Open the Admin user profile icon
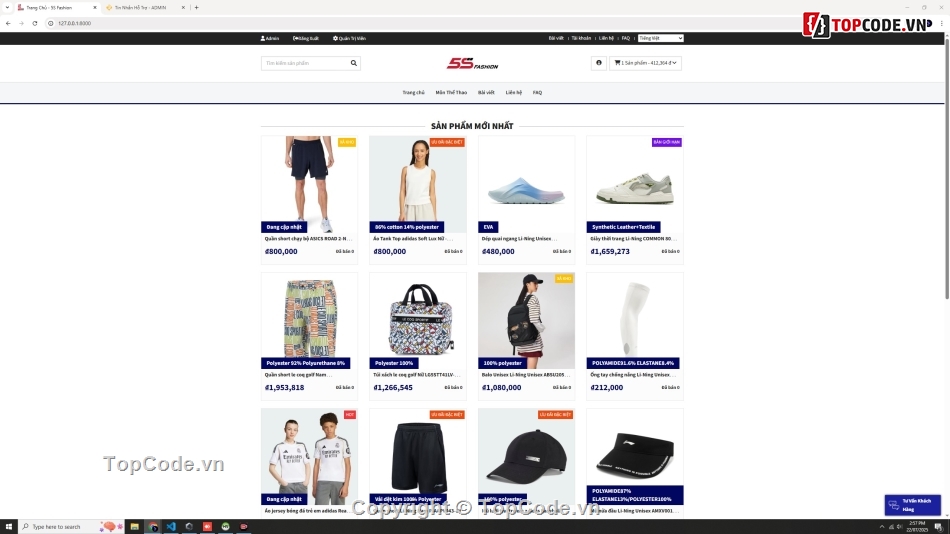 262,38
